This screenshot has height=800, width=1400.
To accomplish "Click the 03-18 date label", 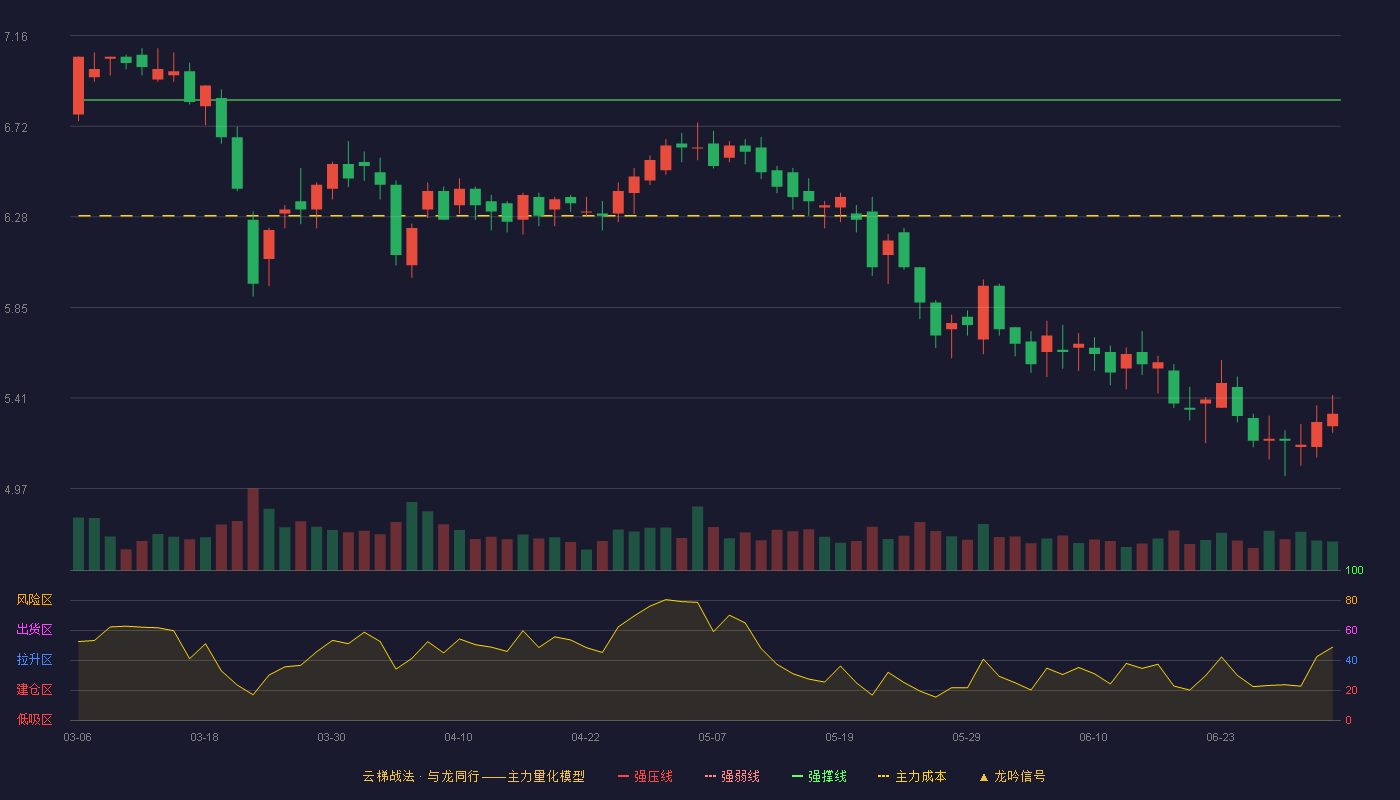I will pyautogui.click(x=204, y=737).
